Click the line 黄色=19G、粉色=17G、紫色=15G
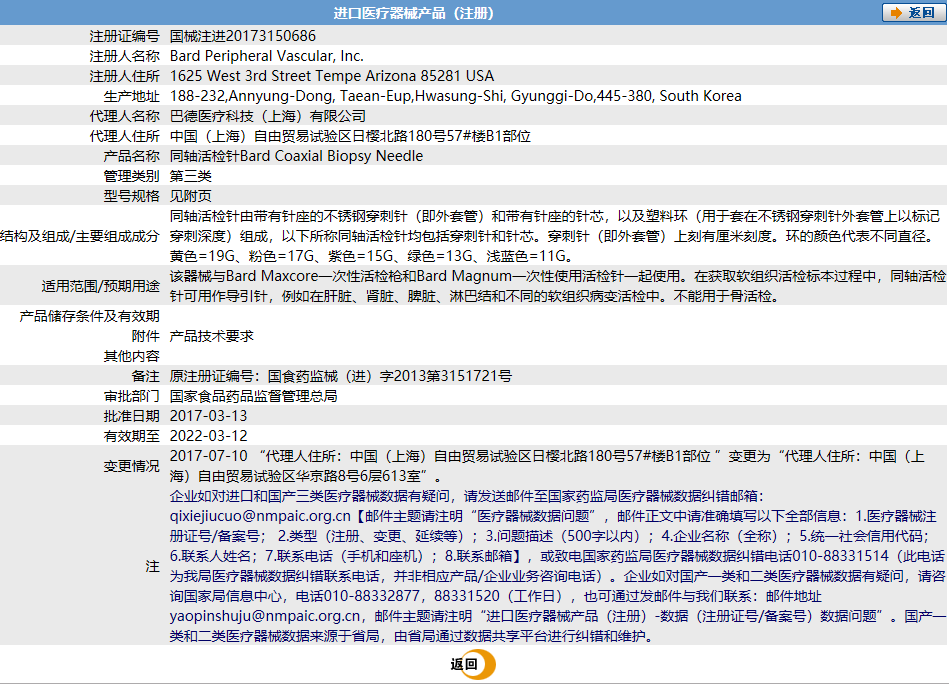949x685 pixels. coord(370,256)
